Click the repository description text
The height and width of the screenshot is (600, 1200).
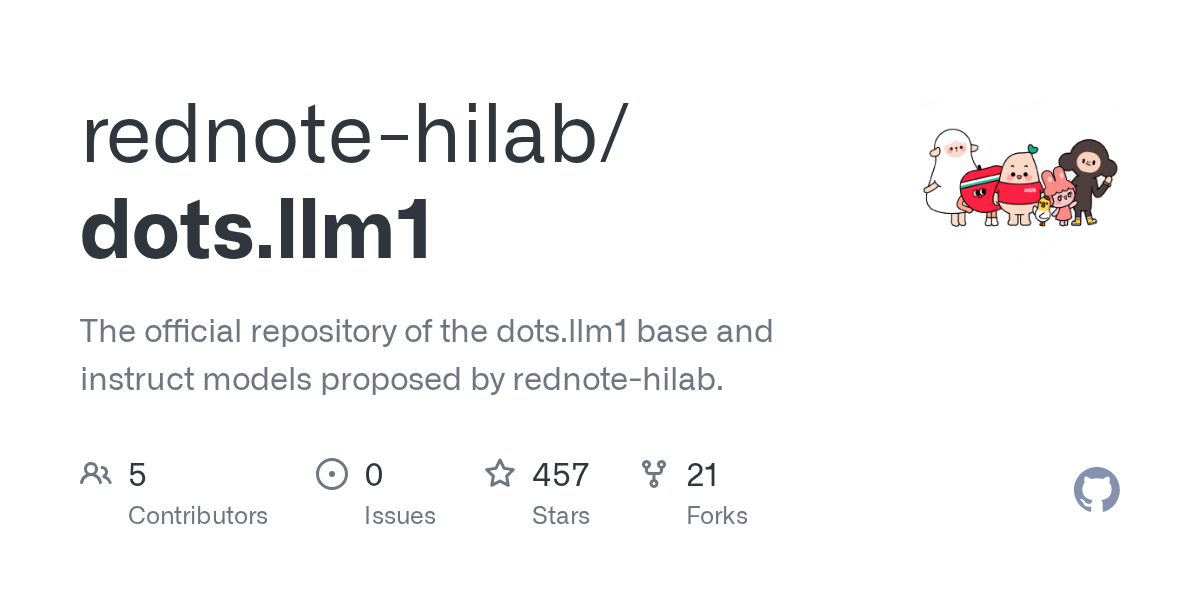point(426,355)
